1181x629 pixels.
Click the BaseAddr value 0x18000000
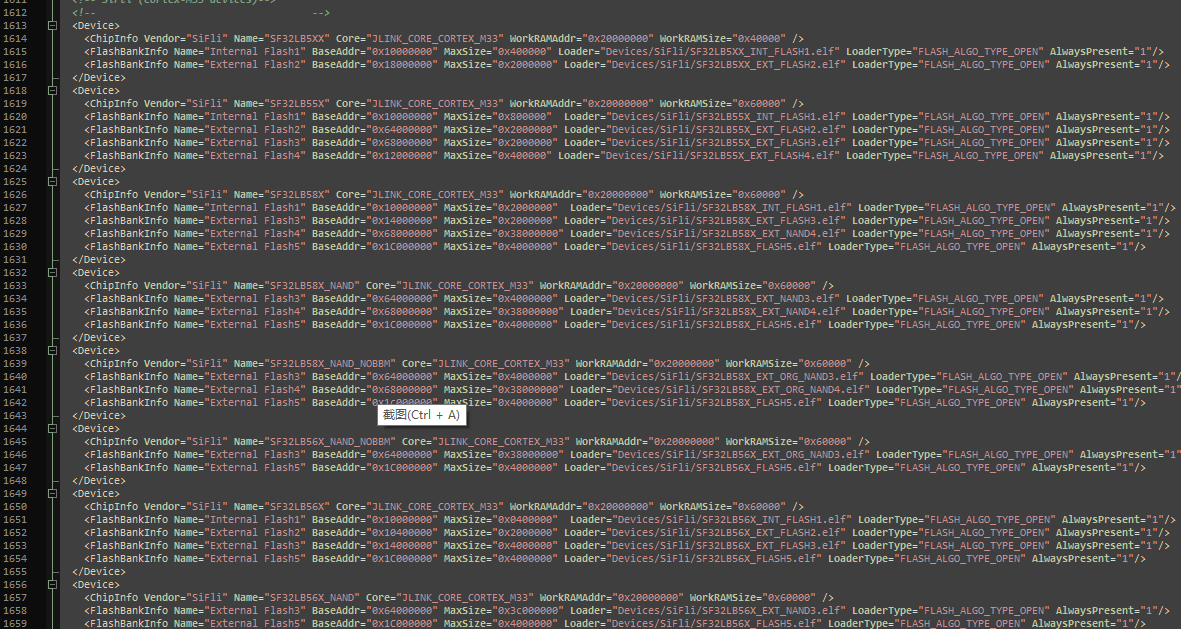pyautogui.click(x=403, y=64)
